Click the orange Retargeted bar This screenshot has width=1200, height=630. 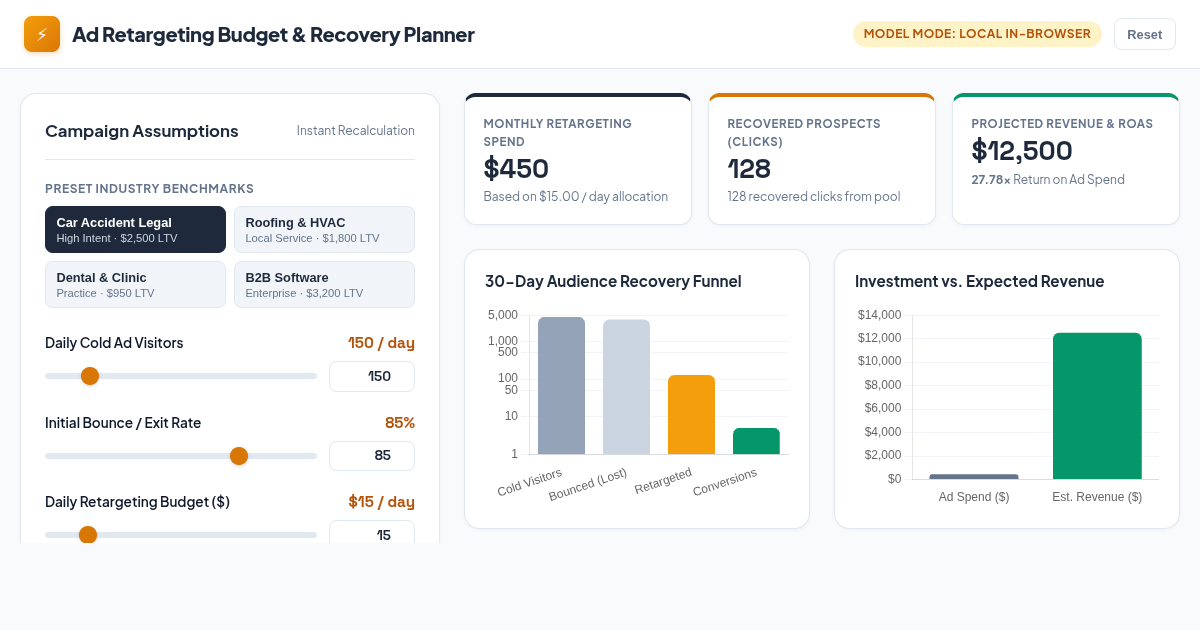(x=692, y=415)
